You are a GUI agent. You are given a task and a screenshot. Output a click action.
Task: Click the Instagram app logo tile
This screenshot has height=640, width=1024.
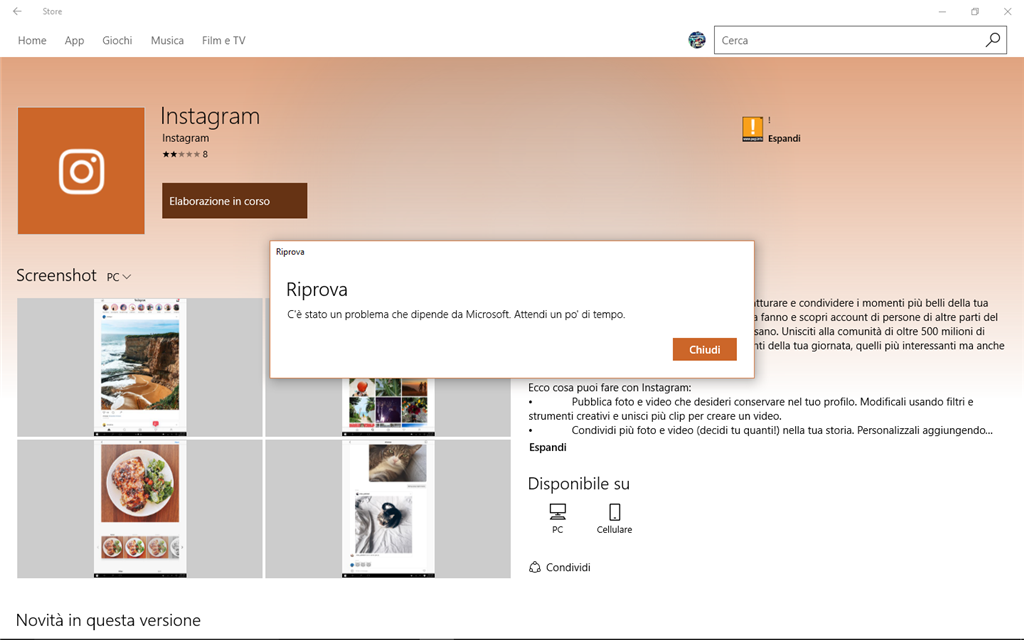pos(81,170)
